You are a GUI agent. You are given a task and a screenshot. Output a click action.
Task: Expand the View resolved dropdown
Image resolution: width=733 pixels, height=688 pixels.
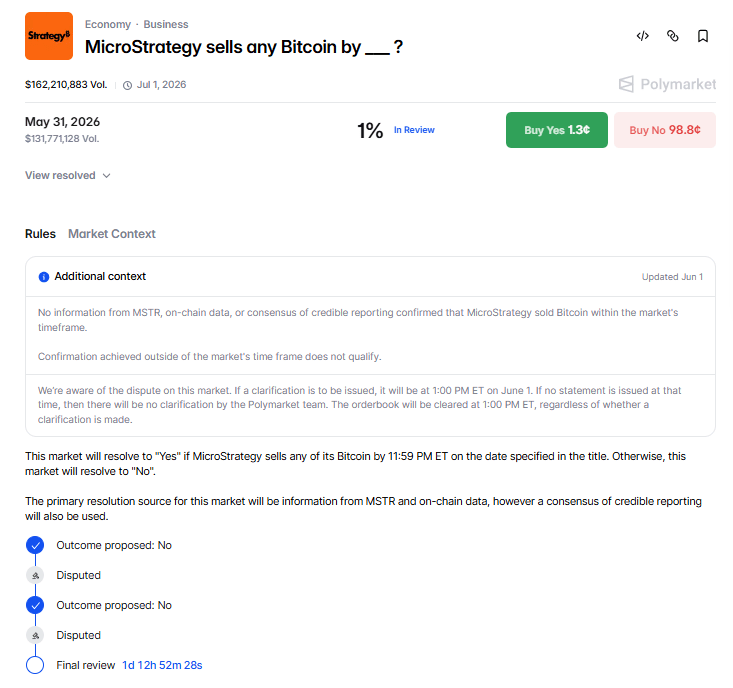[68, 175]
